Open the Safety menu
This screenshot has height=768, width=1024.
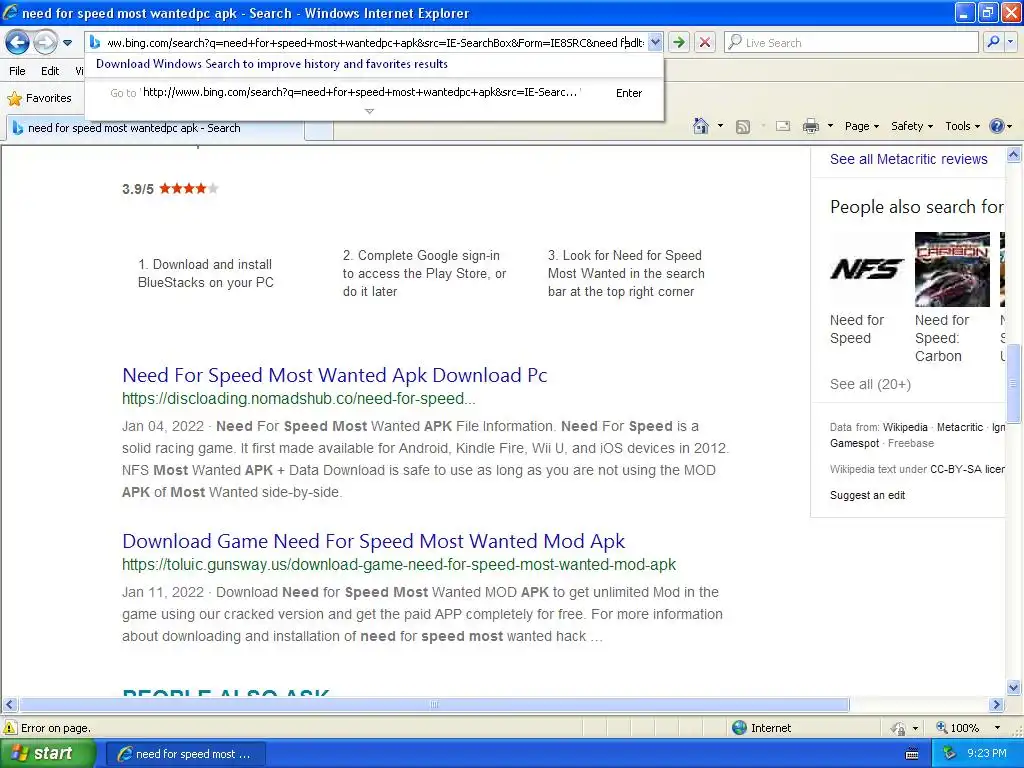point(912,126)
